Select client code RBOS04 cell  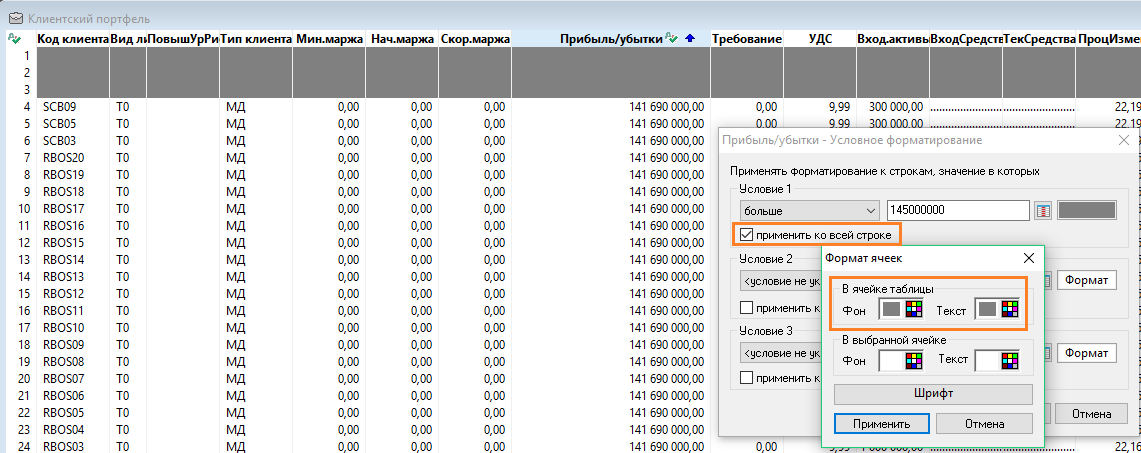pos(73,429)
